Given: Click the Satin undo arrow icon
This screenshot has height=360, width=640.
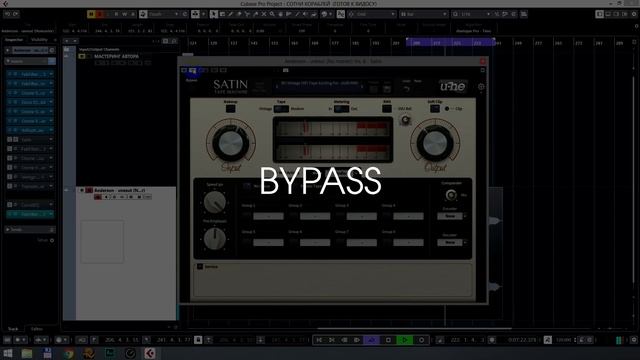Looking at the screenshot, I should tap(406, 89).
